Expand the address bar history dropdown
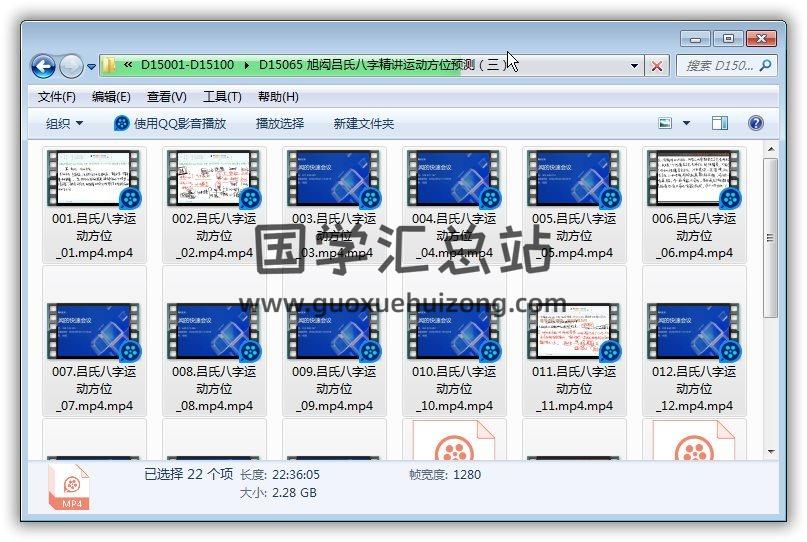 pos(635,66)
